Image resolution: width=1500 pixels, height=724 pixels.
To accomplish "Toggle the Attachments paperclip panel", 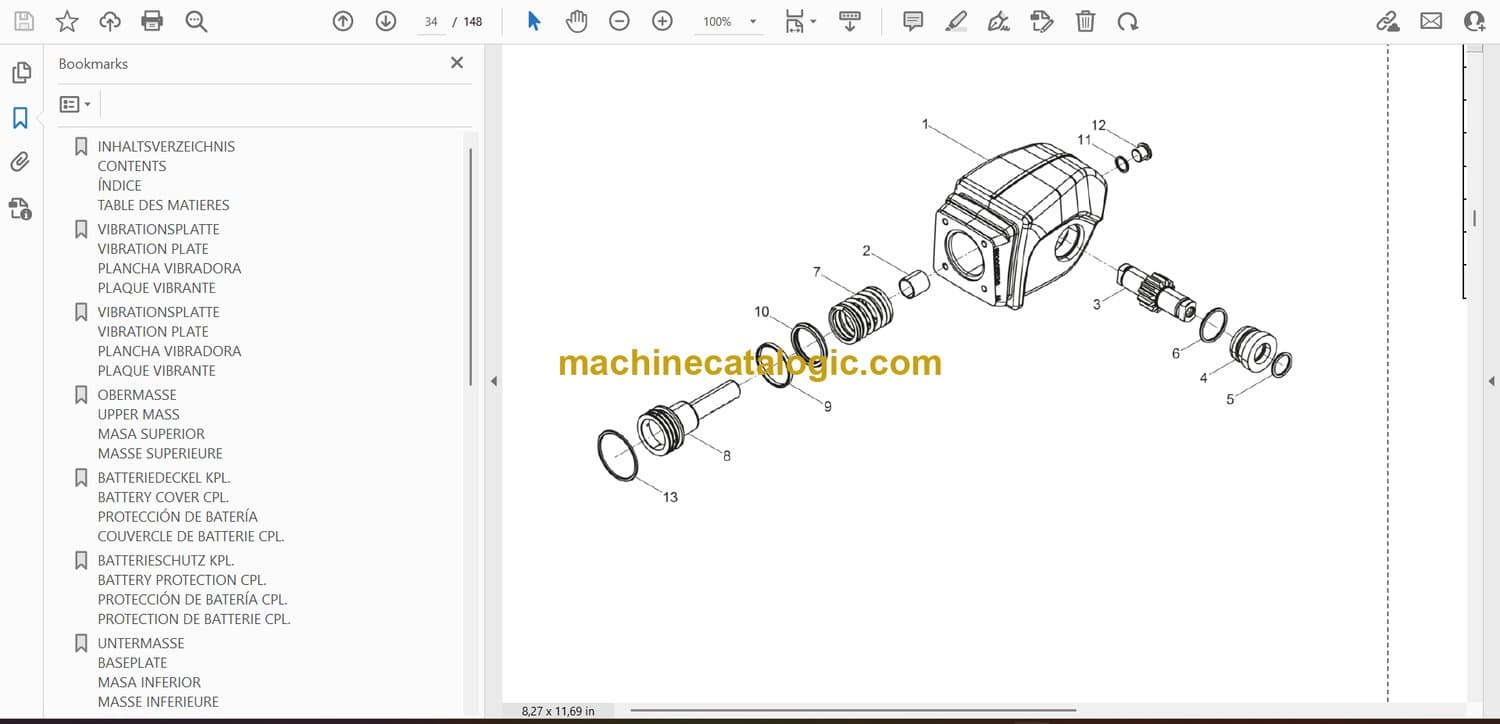I will point(20,162).
